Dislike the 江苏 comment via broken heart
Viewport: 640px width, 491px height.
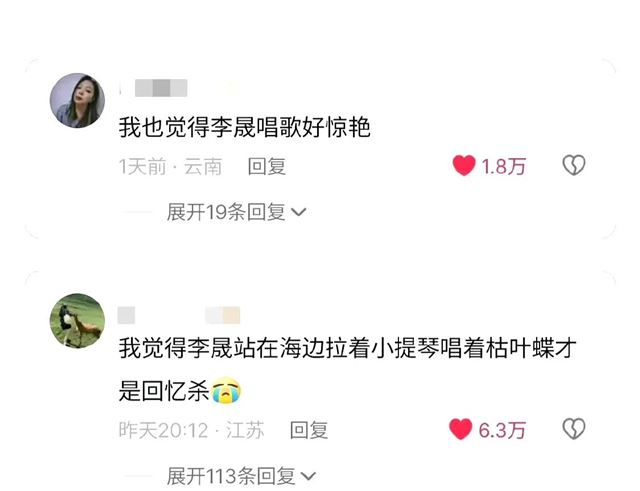click(x=574, y=429)
